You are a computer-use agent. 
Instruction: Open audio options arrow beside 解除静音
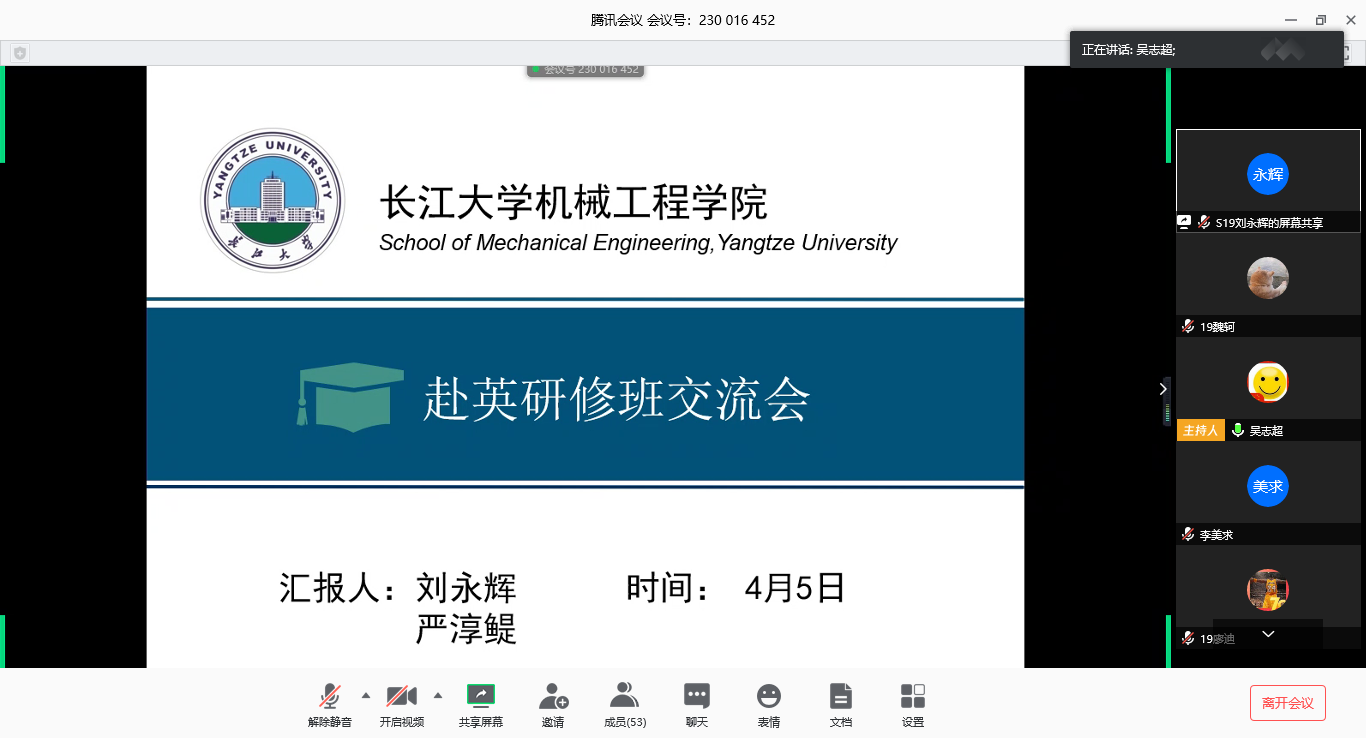tap(365, 695)
